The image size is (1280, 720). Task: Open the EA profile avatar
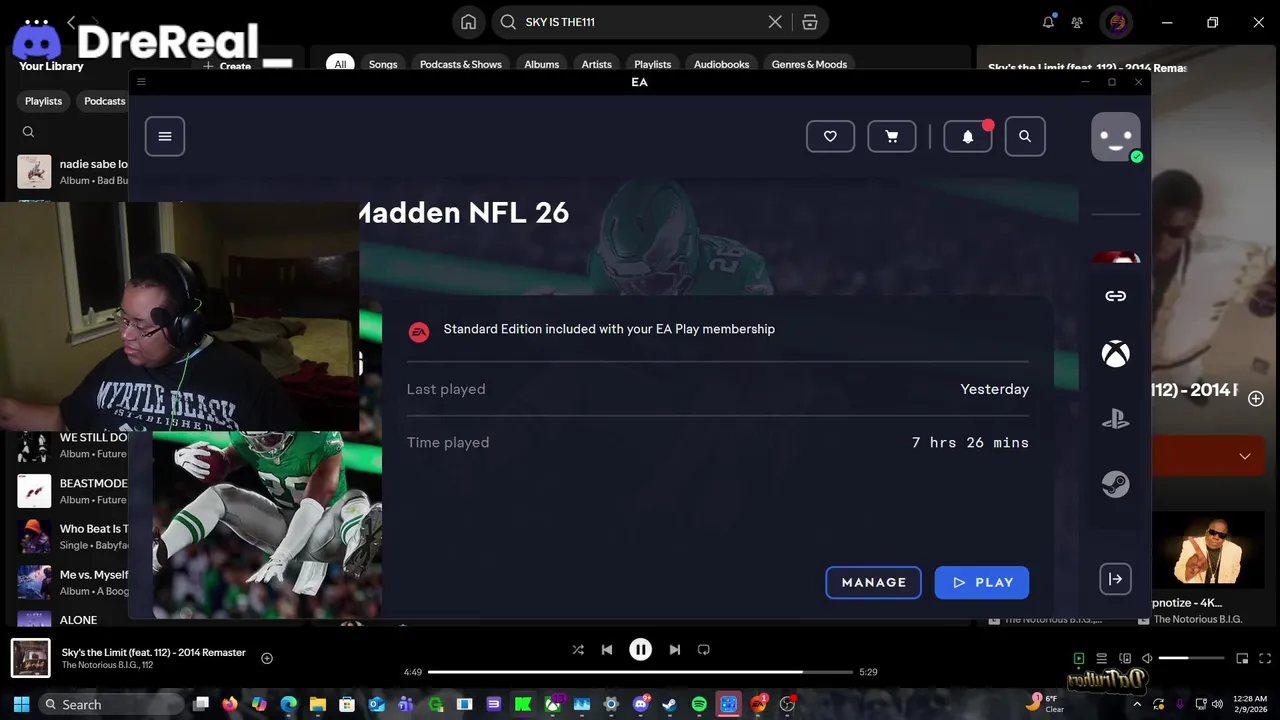click(x=1116, y=136)
